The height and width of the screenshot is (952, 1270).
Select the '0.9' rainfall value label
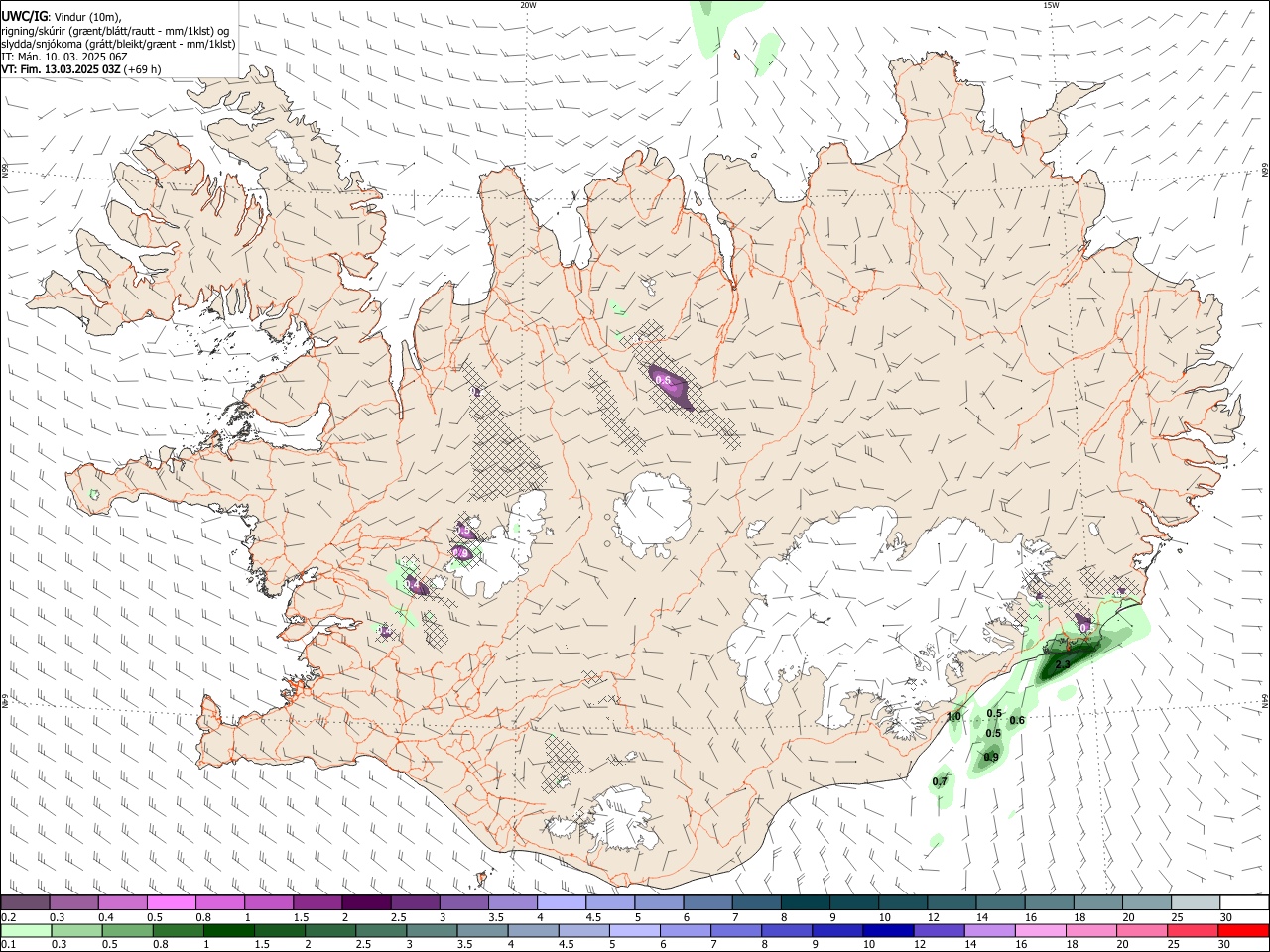pyautogui.click(x=991, y=758)
